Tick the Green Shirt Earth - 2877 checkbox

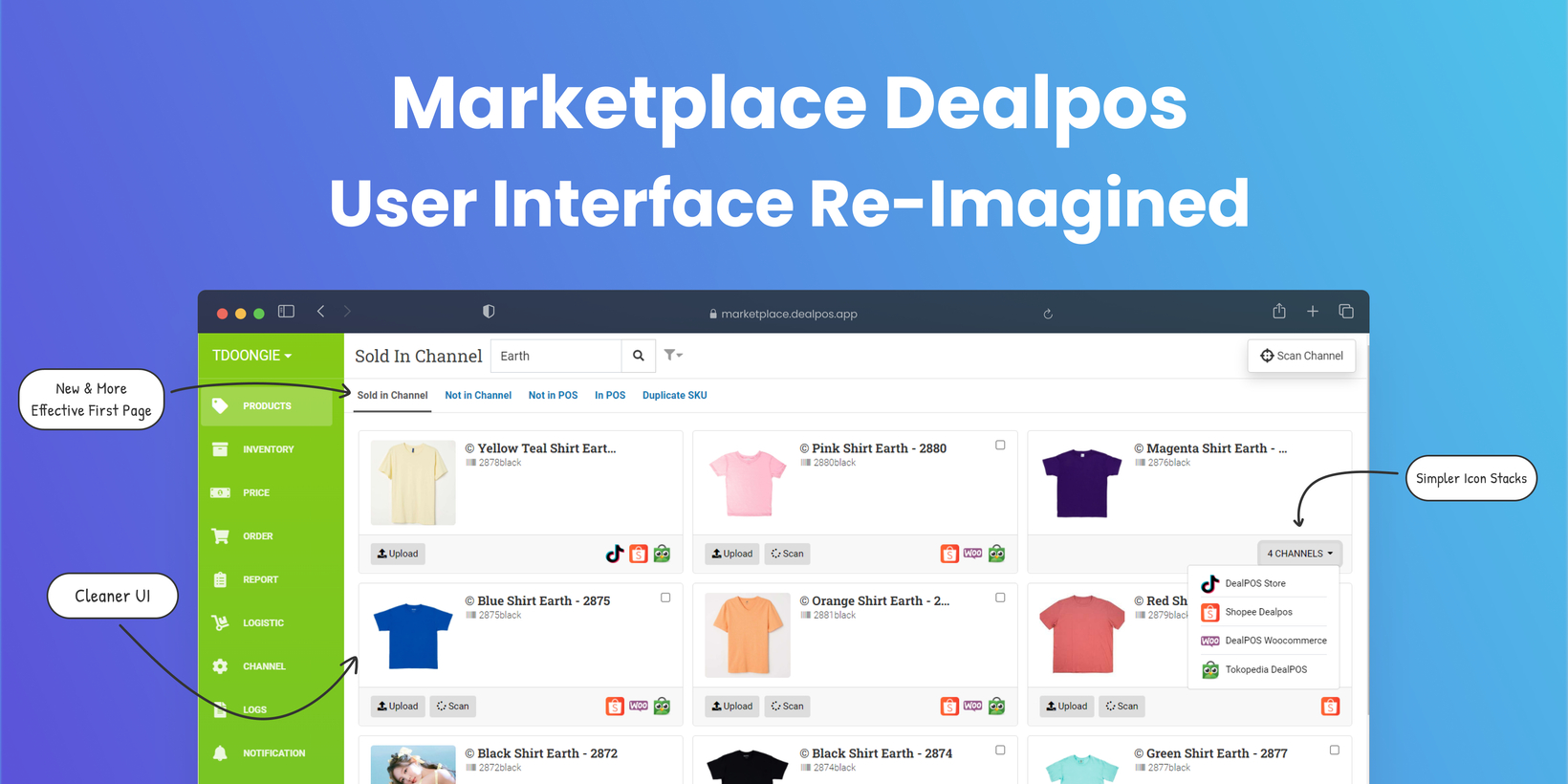click(1335, 751)
